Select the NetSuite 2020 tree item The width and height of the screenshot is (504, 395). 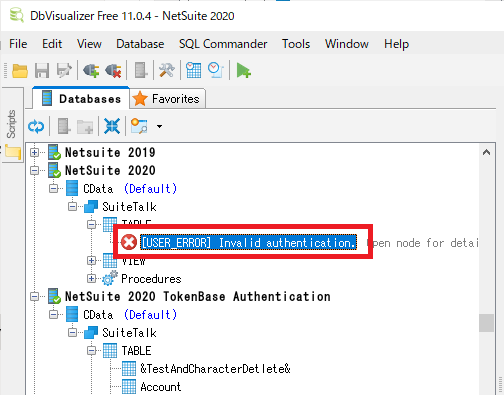110,170
